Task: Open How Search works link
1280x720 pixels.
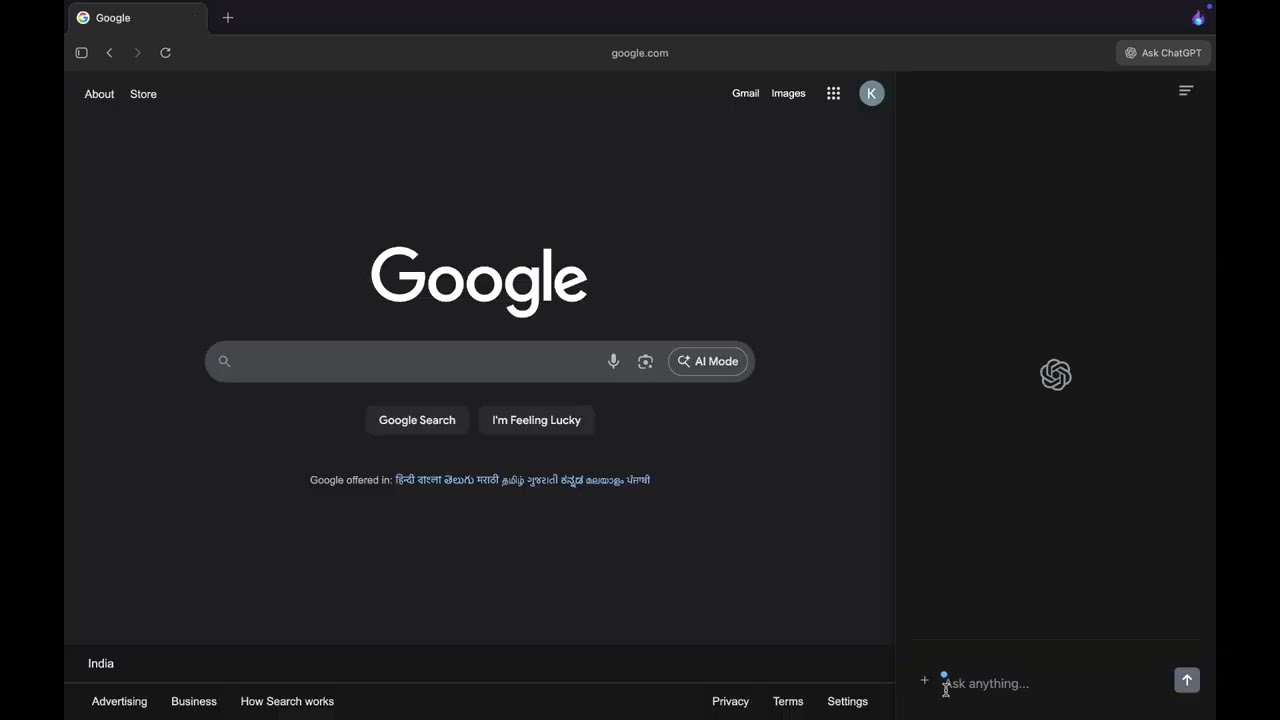Action: [x=287, y=701]
